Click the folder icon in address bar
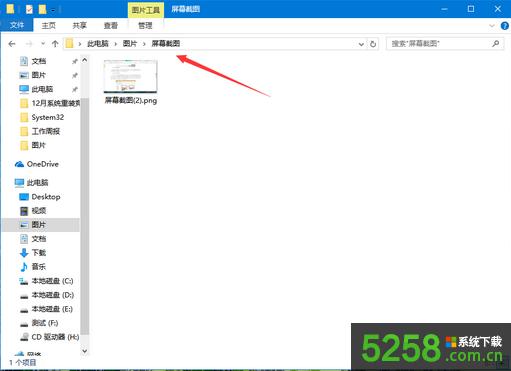 click(69, 43)
